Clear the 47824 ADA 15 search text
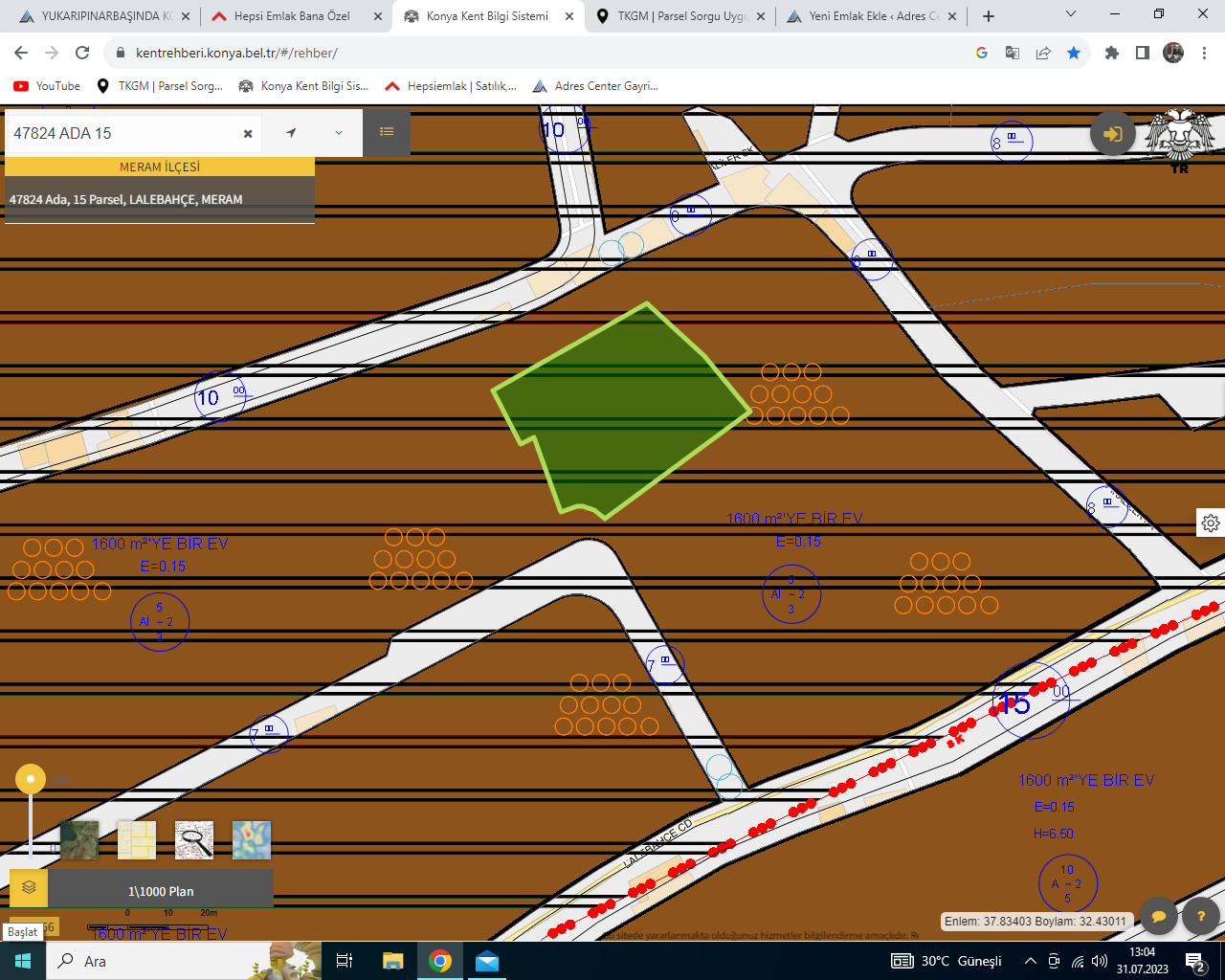Screen dimensions: 1225x980 (248, 134)
